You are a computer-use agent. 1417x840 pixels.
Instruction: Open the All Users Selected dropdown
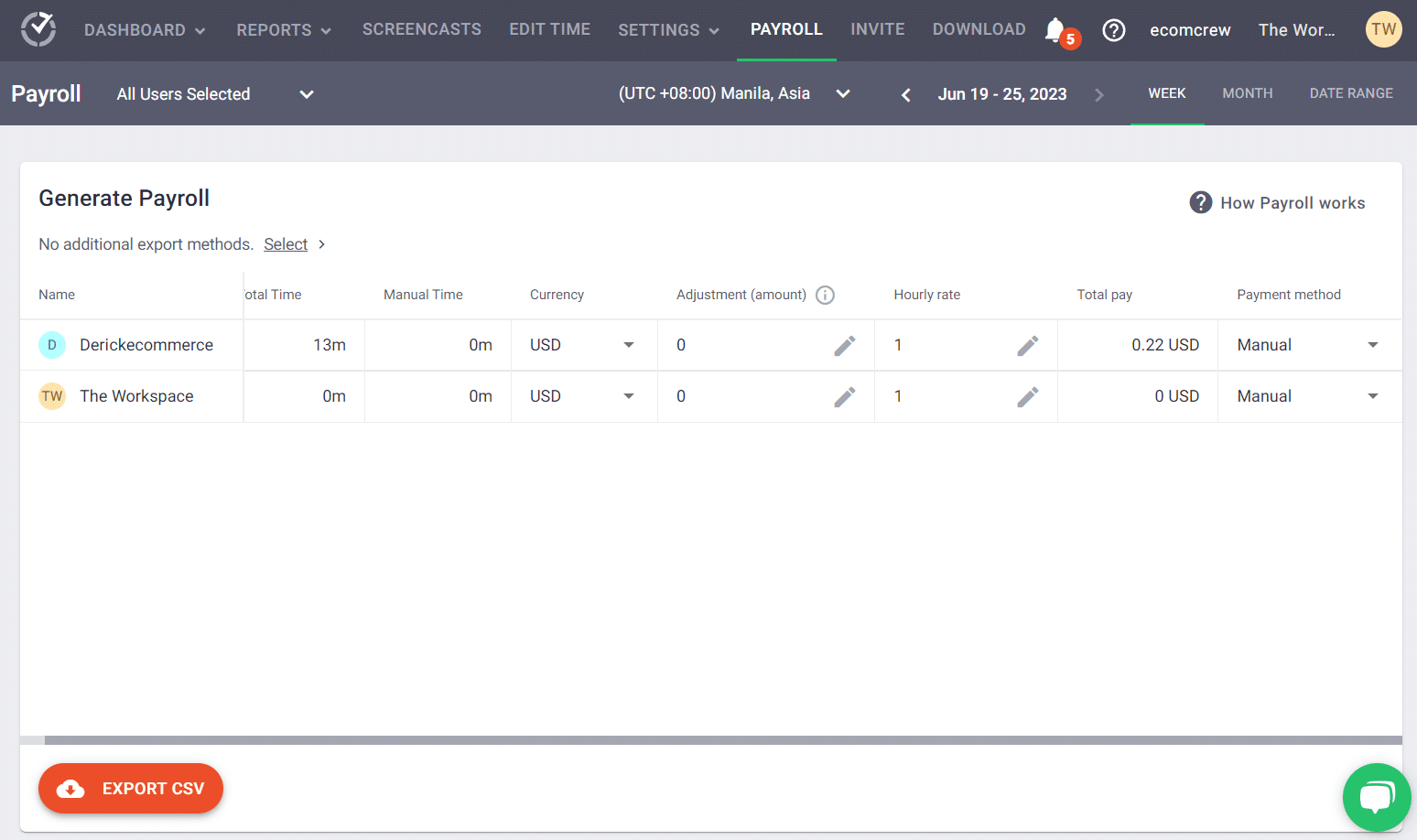(215, 94)
